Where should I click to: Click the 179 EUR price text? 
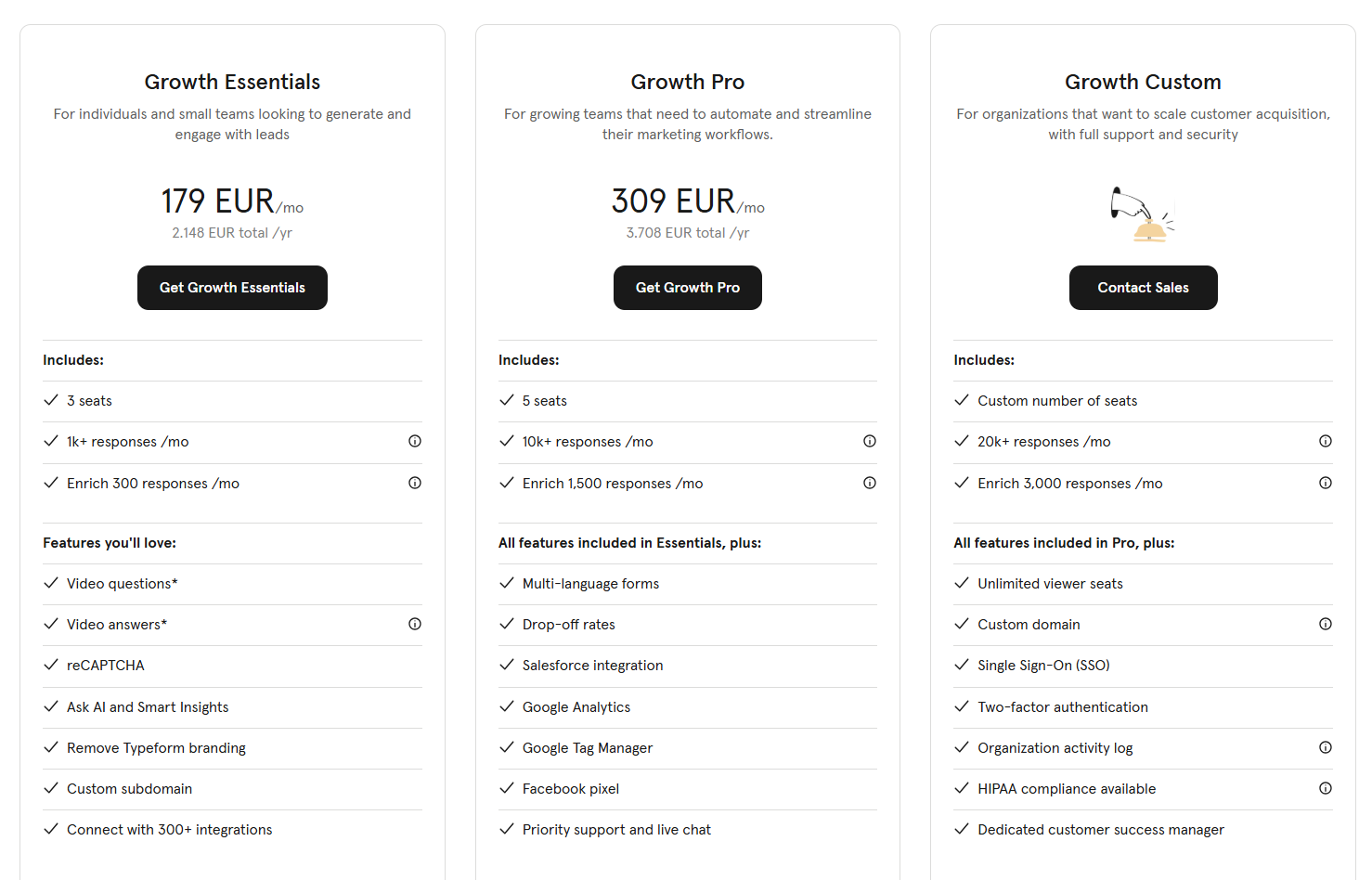(x=218, y=201)
